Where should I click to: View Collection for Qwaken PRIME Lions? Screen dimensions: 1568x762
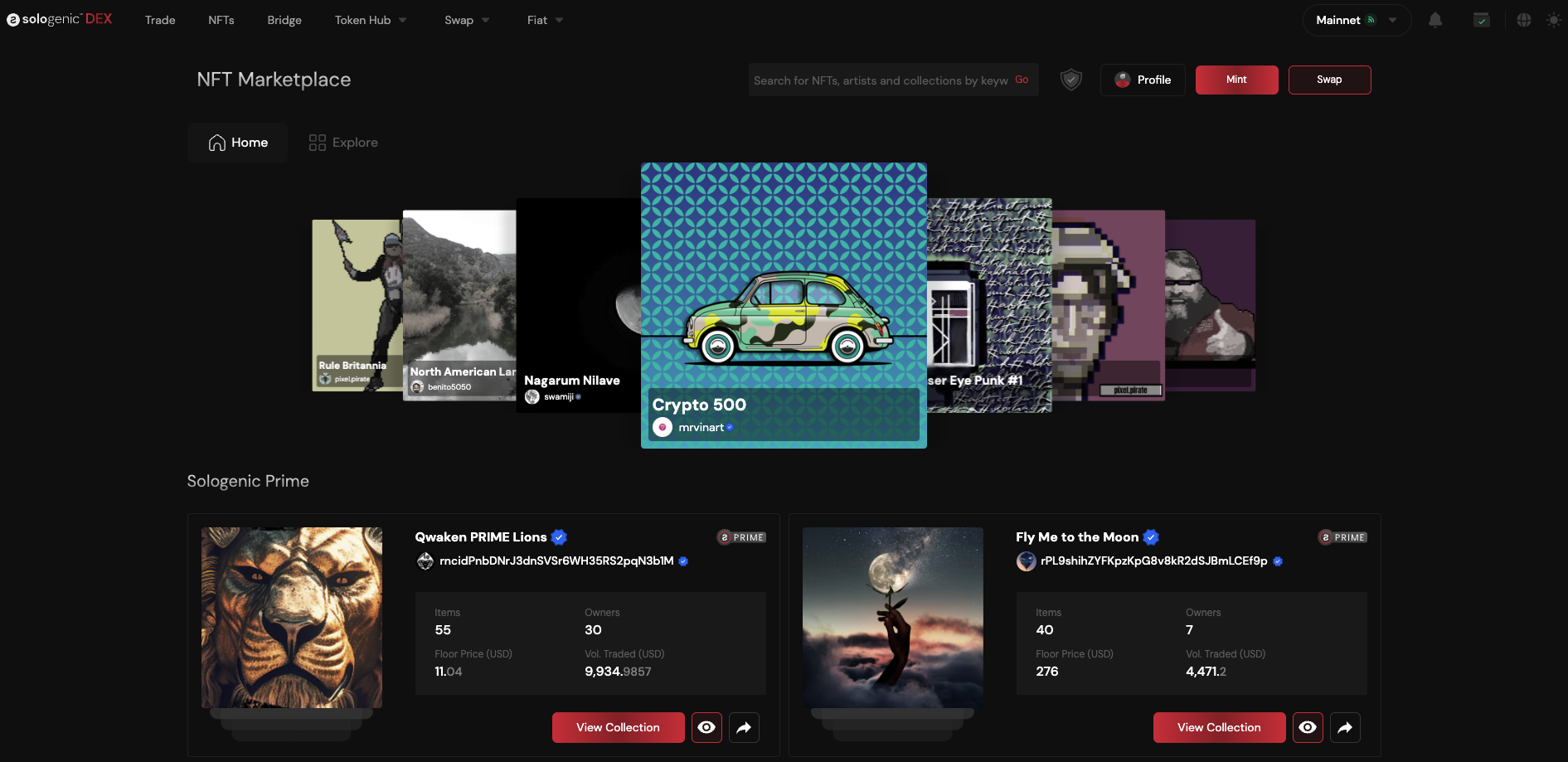pyautogui.click(x=618, y=727)
